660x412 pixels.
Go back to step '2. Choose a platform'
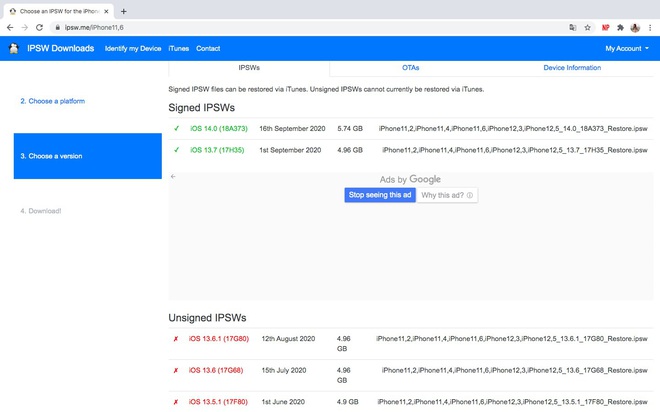[53, 101]
